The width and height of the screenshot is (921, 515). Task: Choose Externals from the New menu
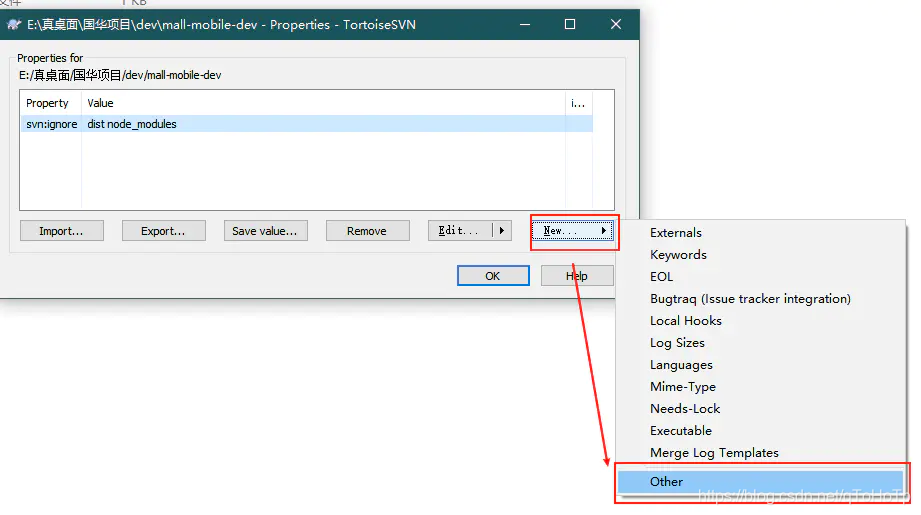(761, 233)
